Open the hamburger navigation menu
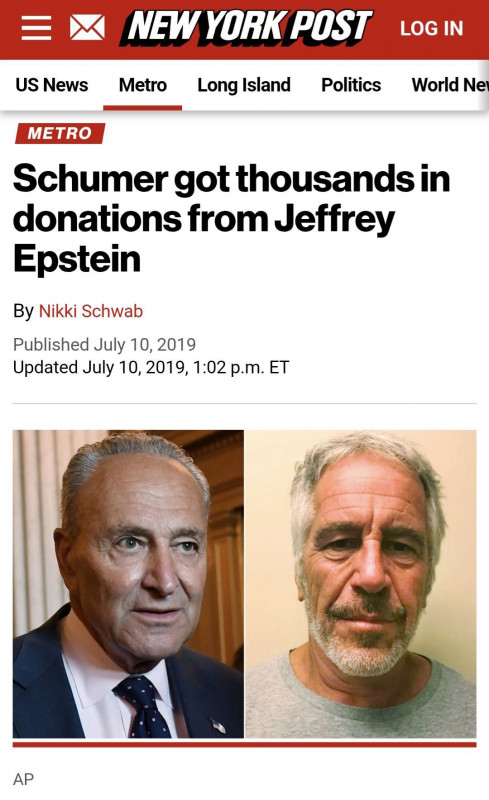 coord(36,28)
